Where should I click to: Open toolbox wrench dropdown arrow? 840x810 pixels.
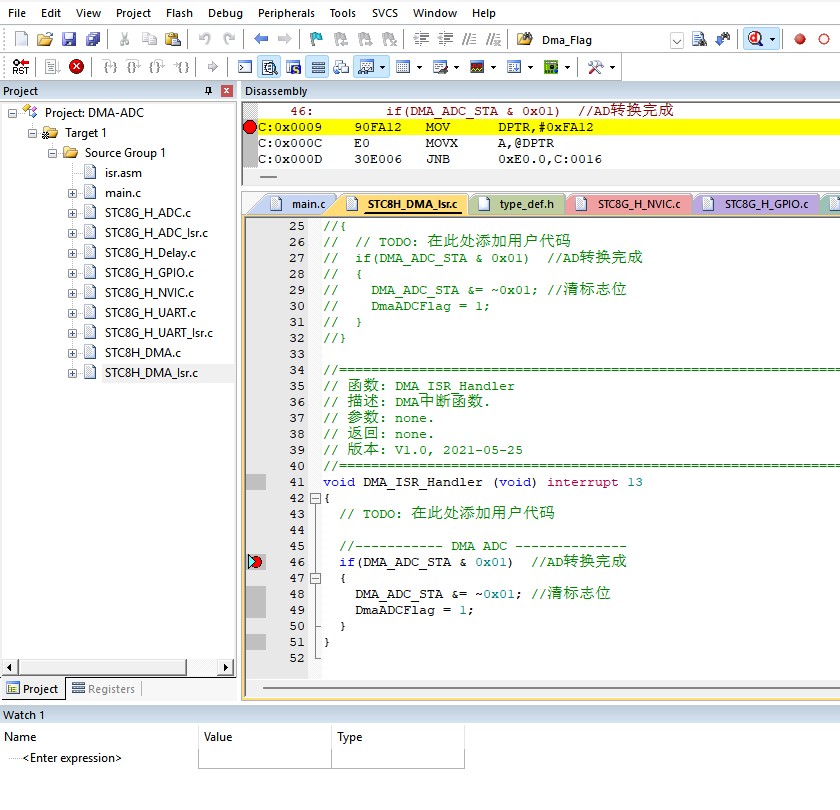point(612,68)
